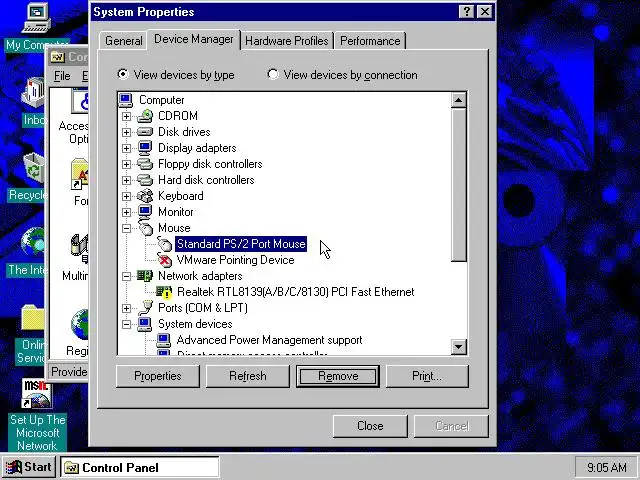Open the My Computer desktop icon
This screenshot has width=640, height=480.
click(36, 18)
